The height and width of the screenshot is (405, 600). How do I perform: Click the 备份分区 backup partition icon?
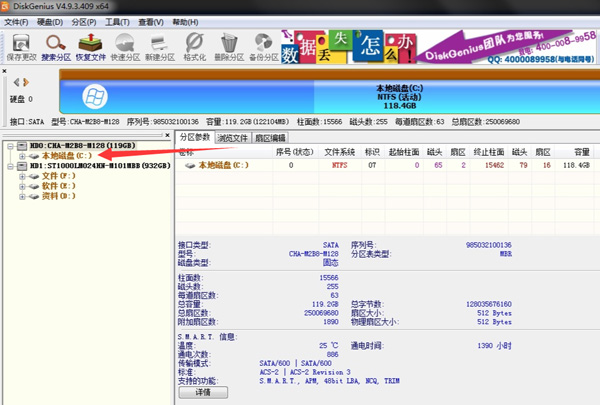pyautogui.click(x=265, y=45)
